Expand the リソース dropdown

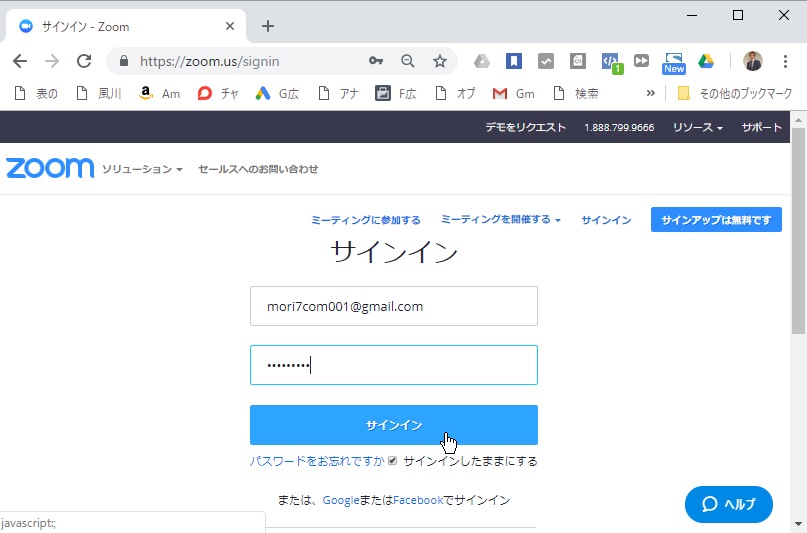tap(697, 127)
